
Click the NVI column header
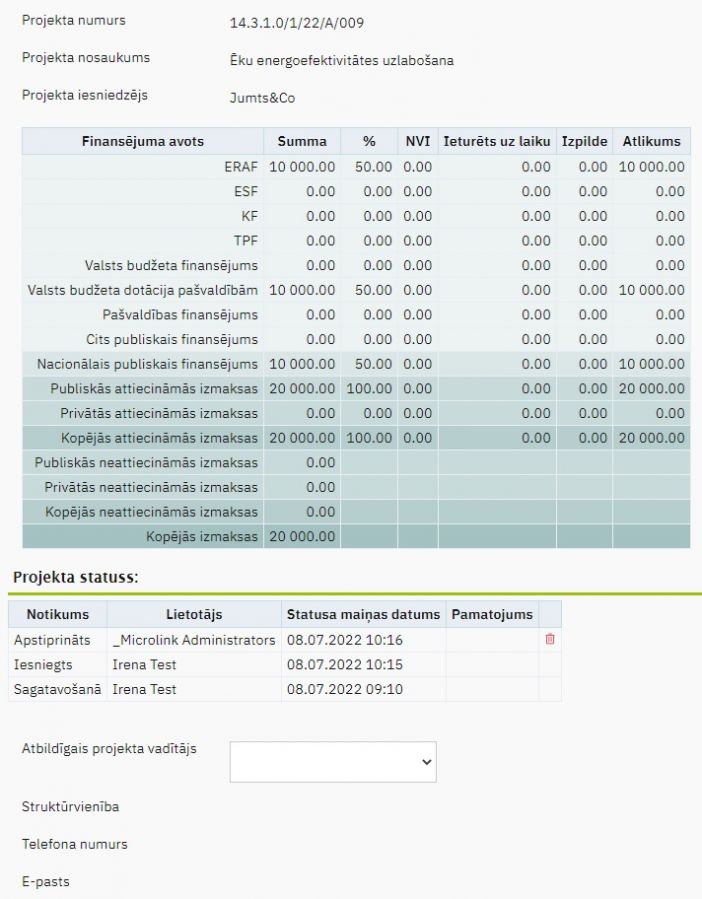(x=417, y=142)
